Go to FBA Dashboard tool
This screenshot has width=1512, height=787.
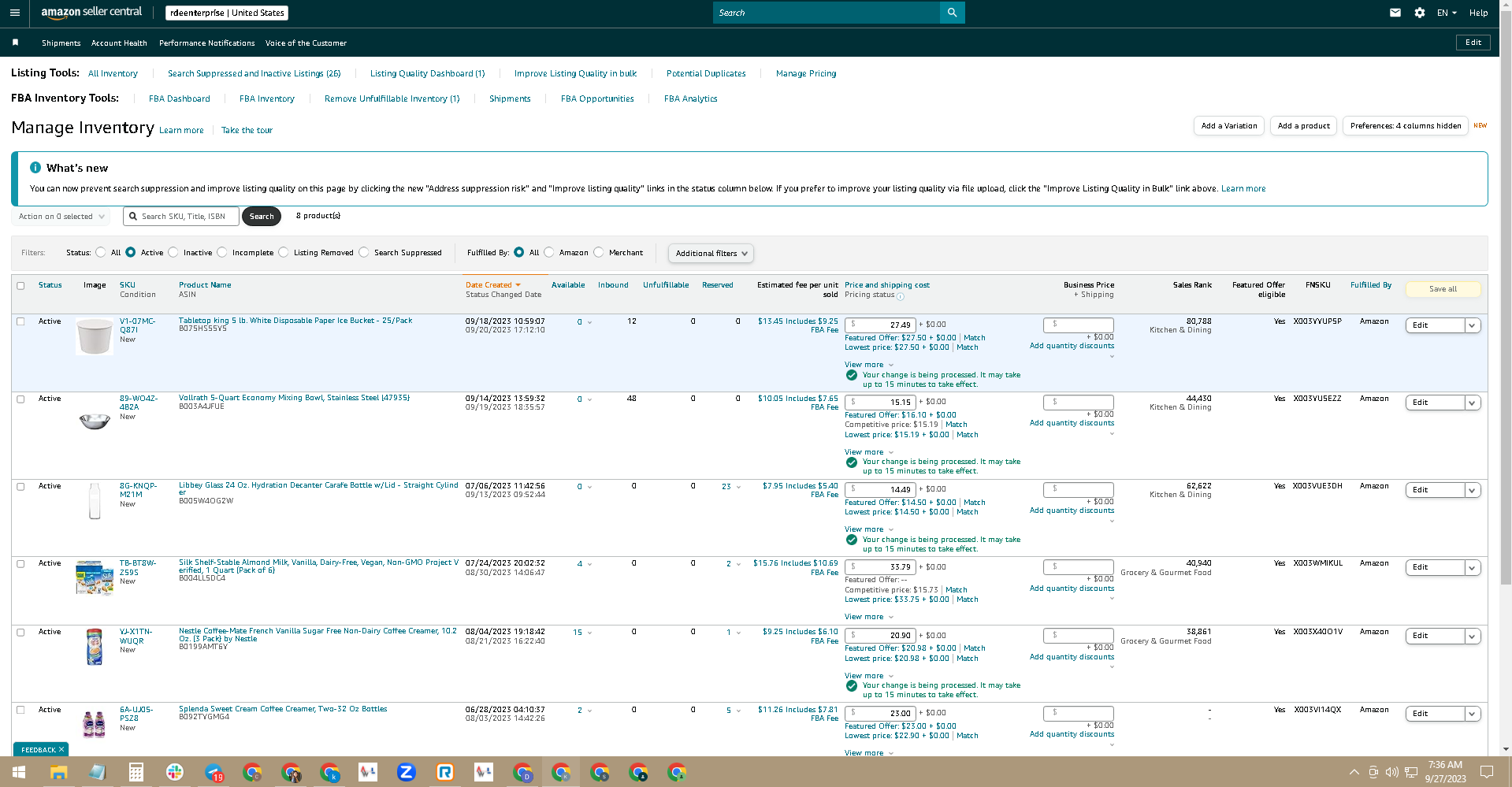click(180, 98)
